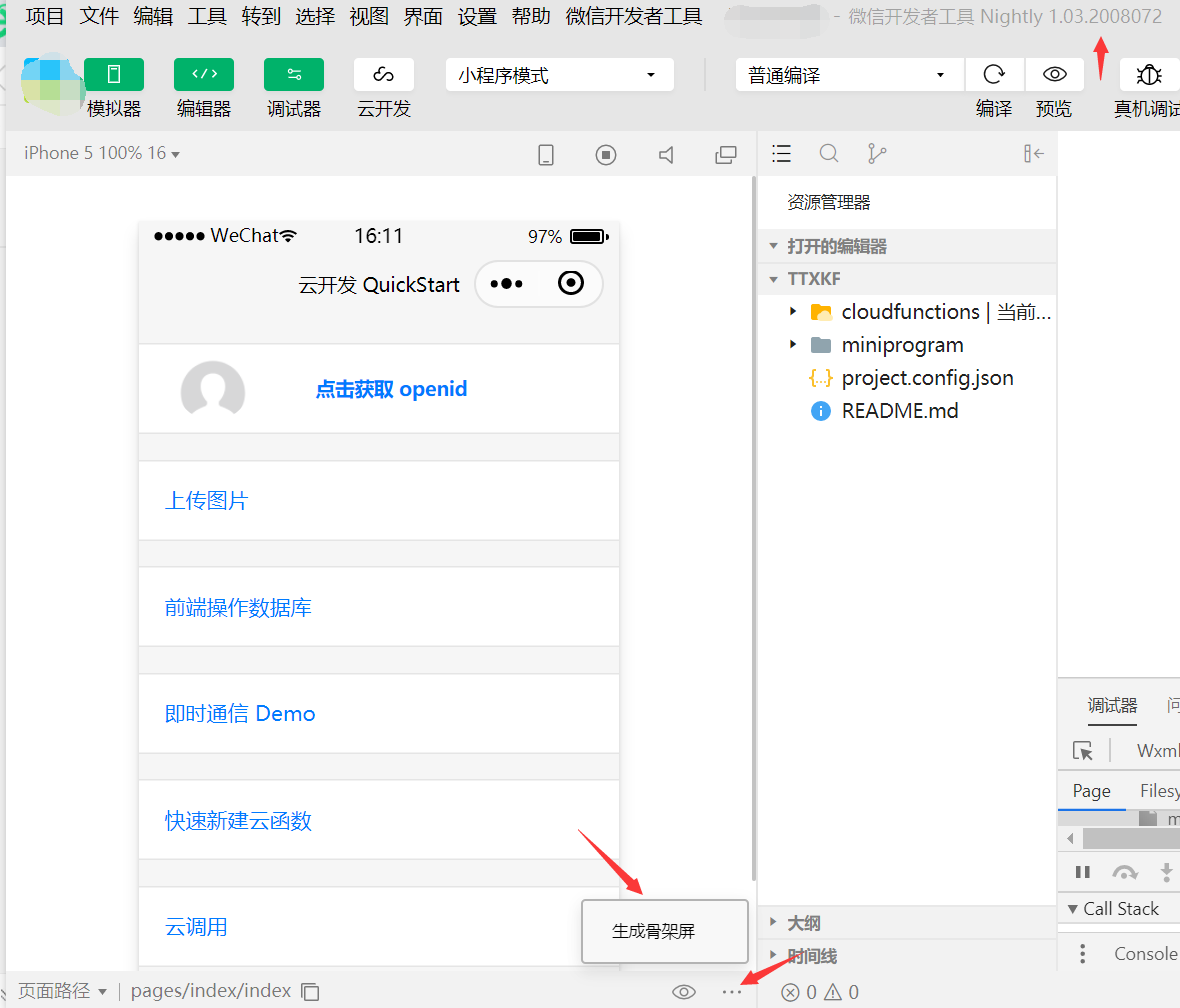Click the 真机调试 bug icon
Screen dimensions: 1180x1008
coord(1149,75)
